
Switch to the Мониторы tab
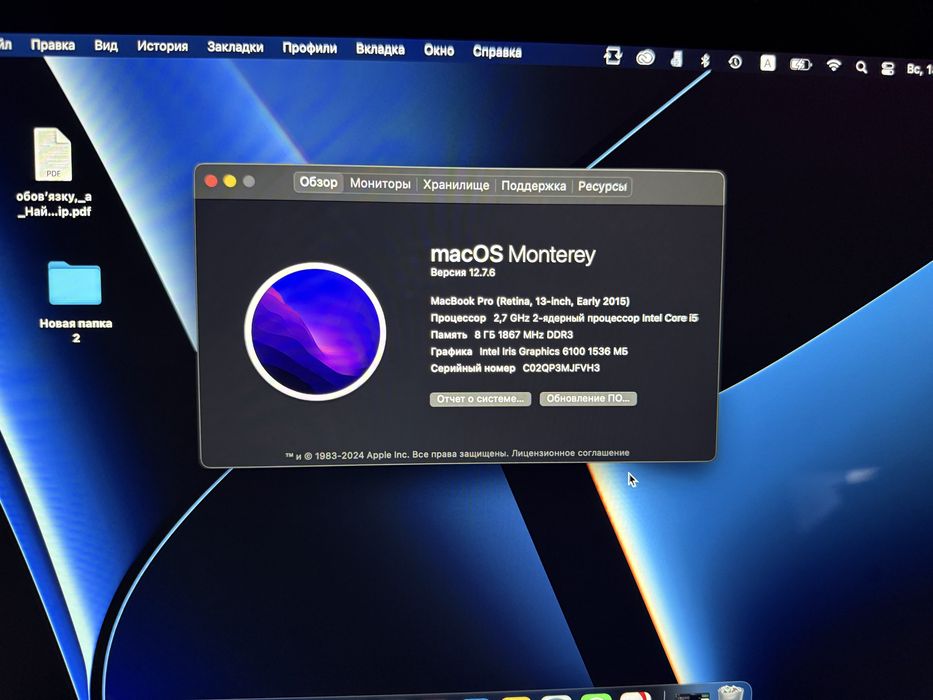point(380,183)
